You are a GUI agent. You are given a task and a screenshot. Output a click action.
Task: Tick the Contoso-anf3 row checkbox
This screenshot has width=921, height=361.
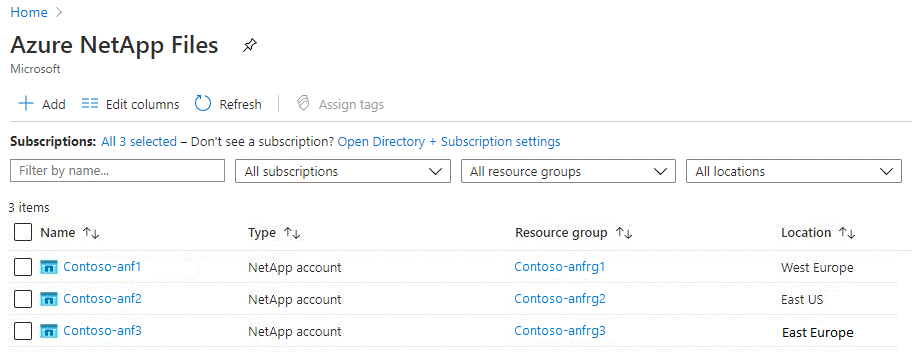[x=23, y=331]
